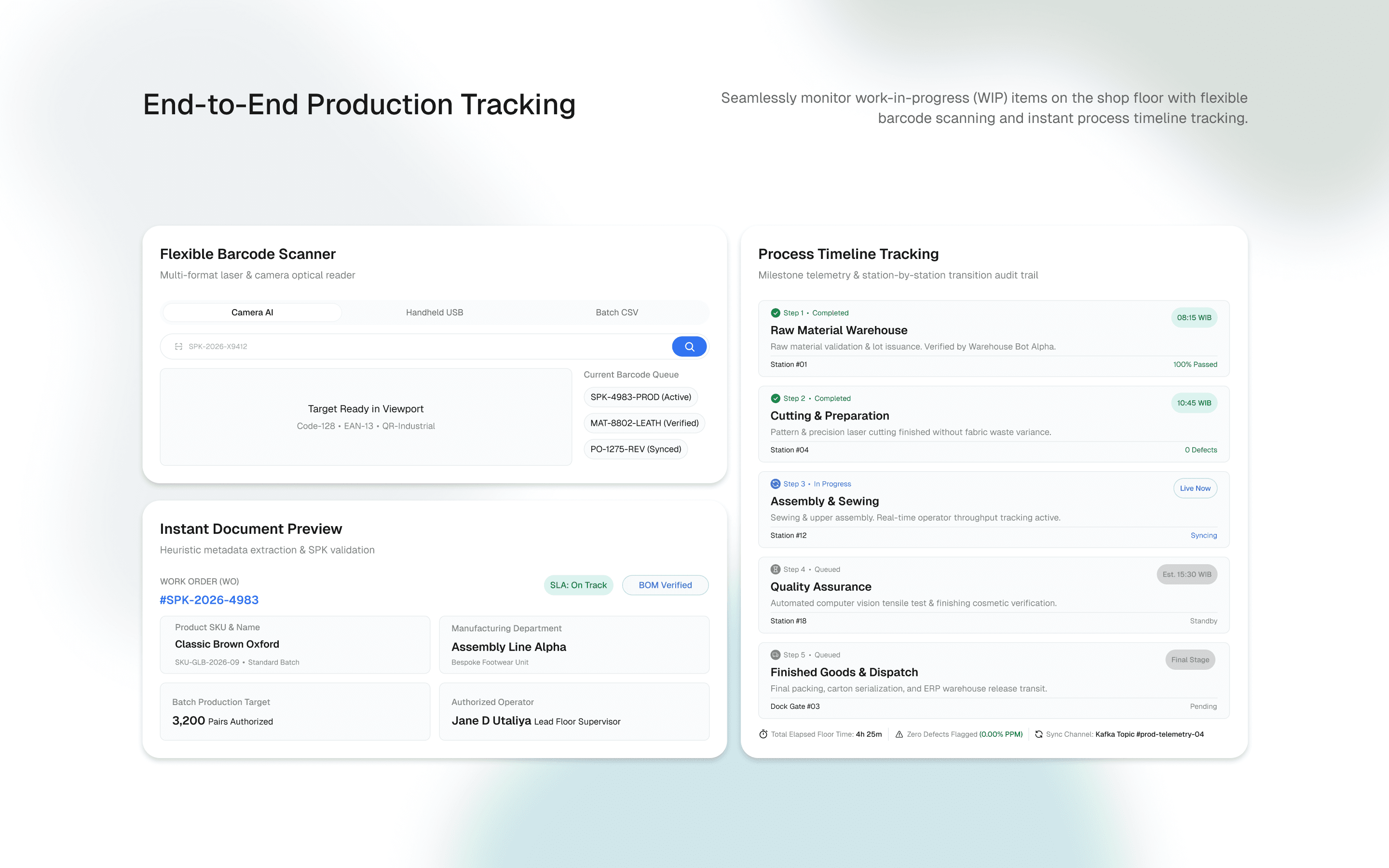Click the Target Ready in Viewport area
1389x868 pixels.
point(366,417)
